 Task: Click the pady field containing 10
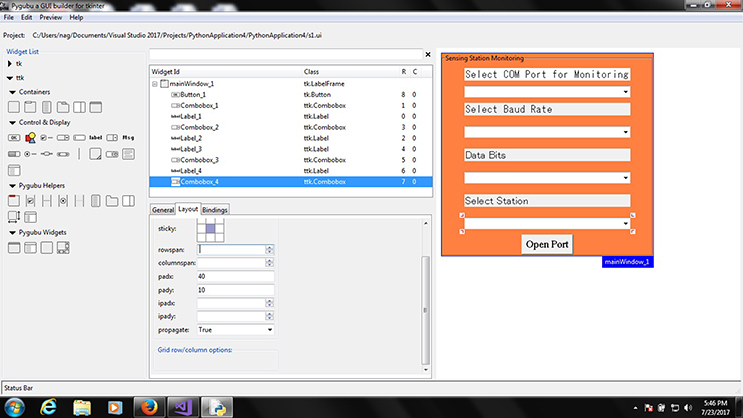236,290
